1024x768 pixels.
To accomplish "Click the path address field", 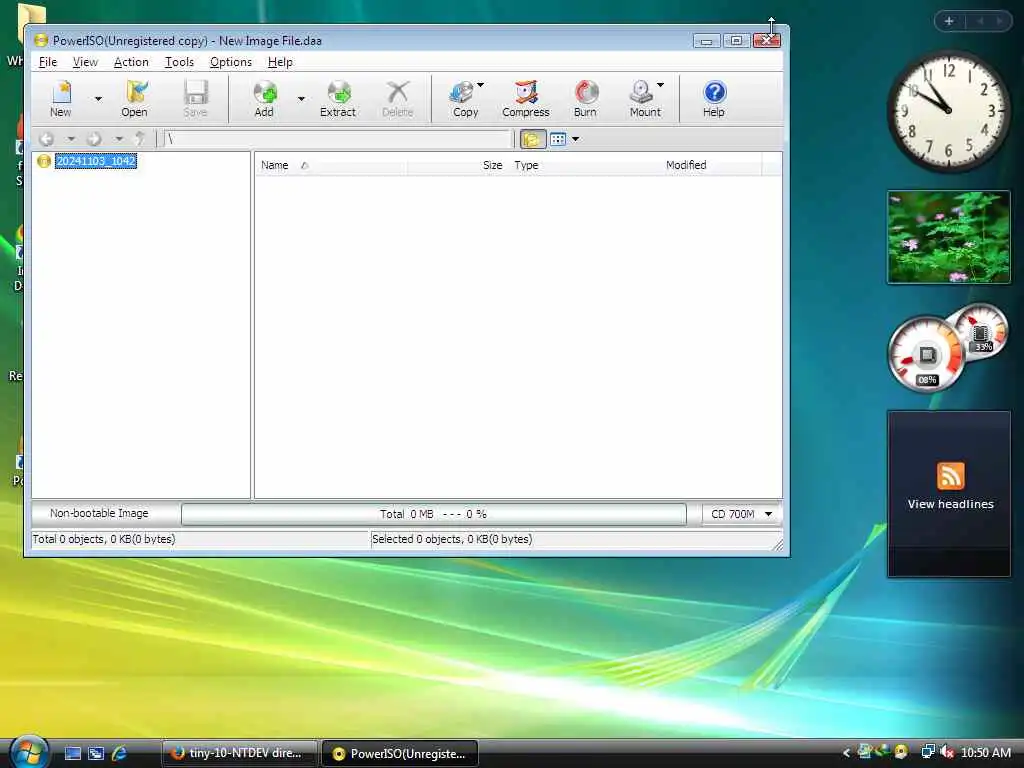I will 338,138.
